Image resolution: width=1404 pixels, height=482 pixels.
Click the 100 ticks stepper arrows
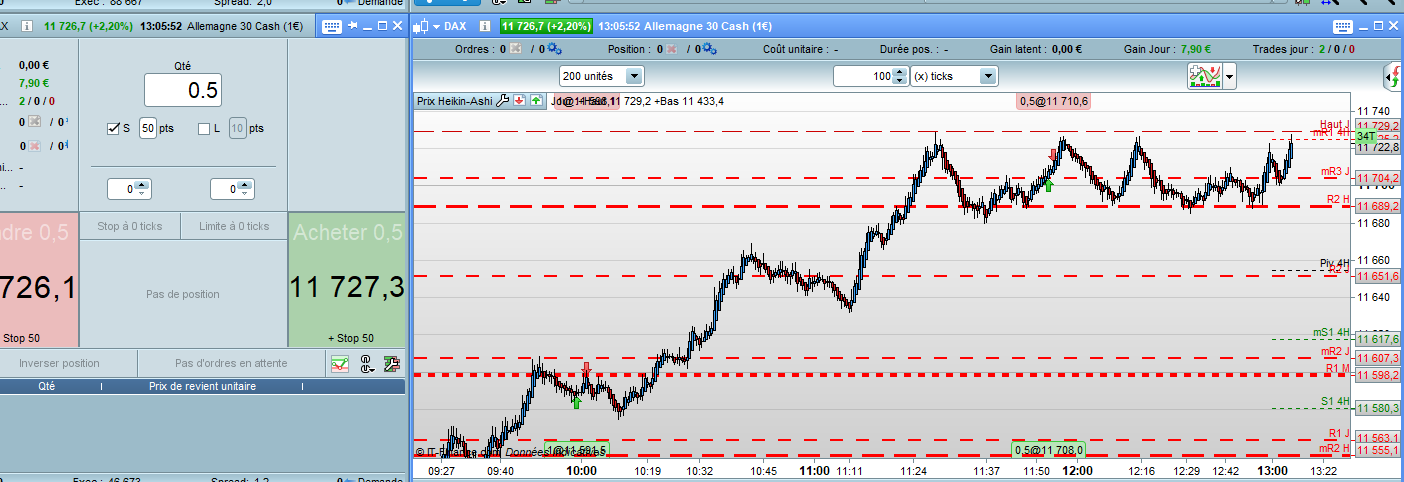click(x=900, y=75)
